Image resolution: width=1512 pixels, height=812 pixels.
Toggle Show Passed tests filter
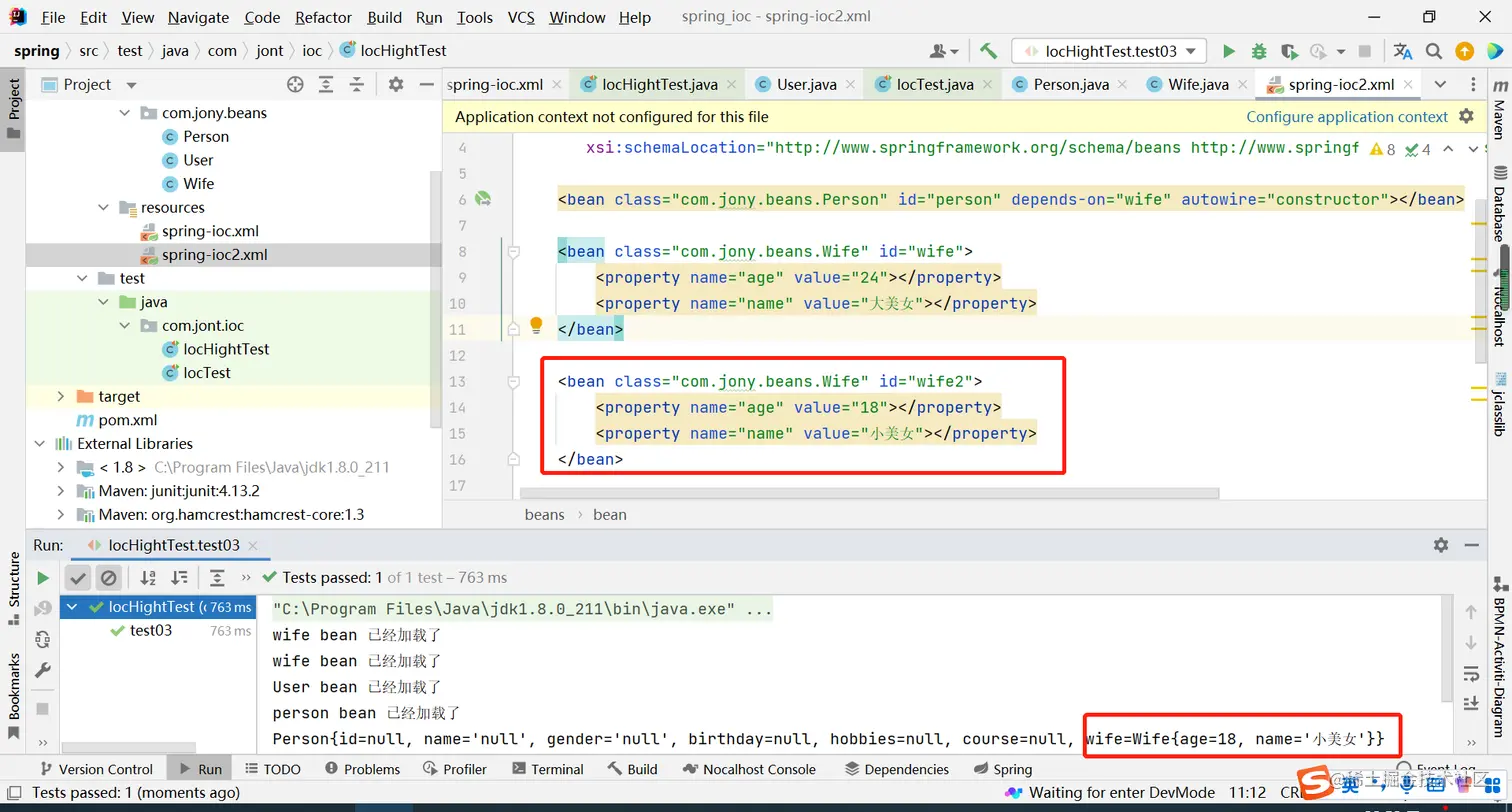78,578
